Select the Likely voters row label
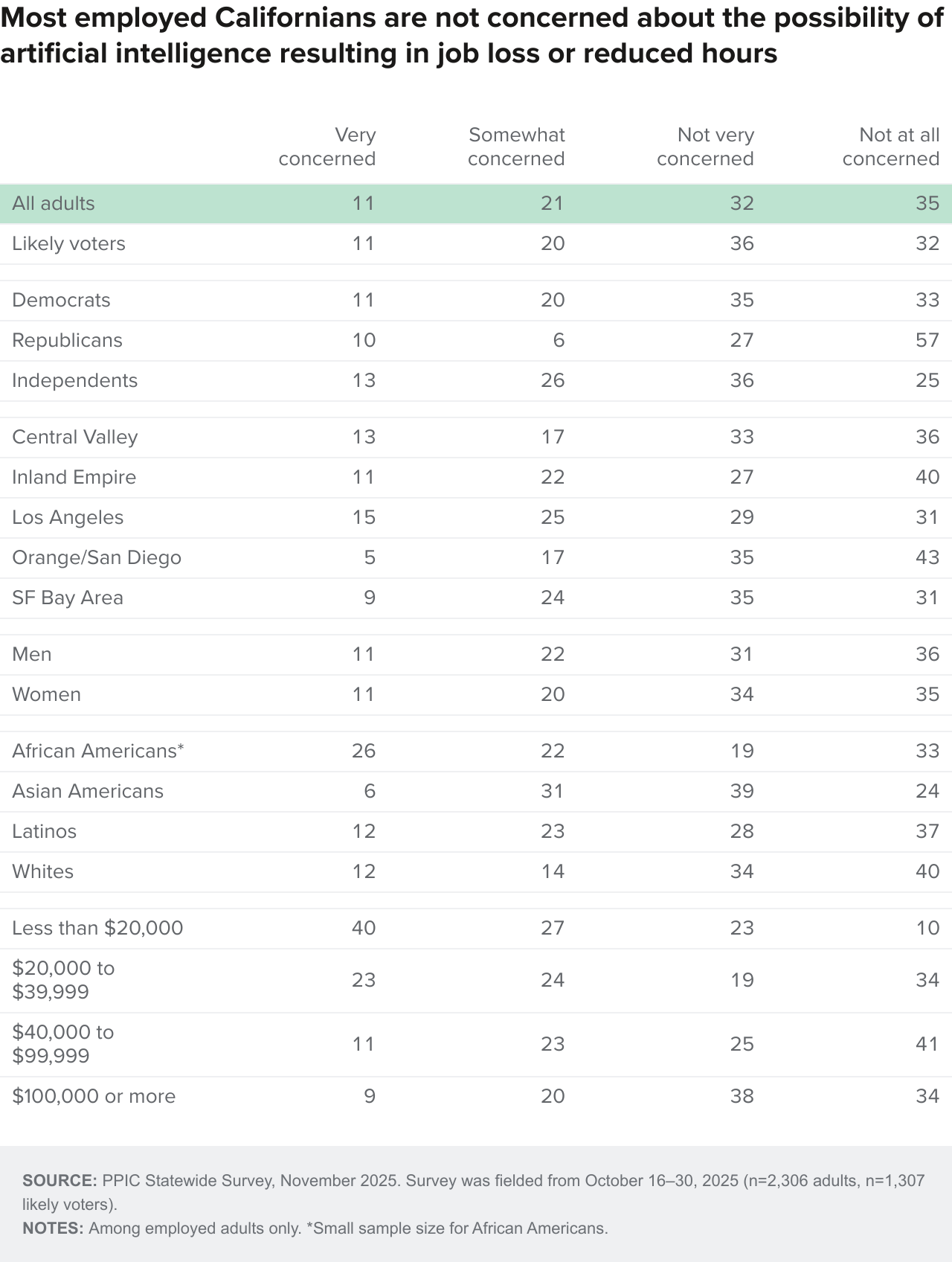 pos(68,243)
